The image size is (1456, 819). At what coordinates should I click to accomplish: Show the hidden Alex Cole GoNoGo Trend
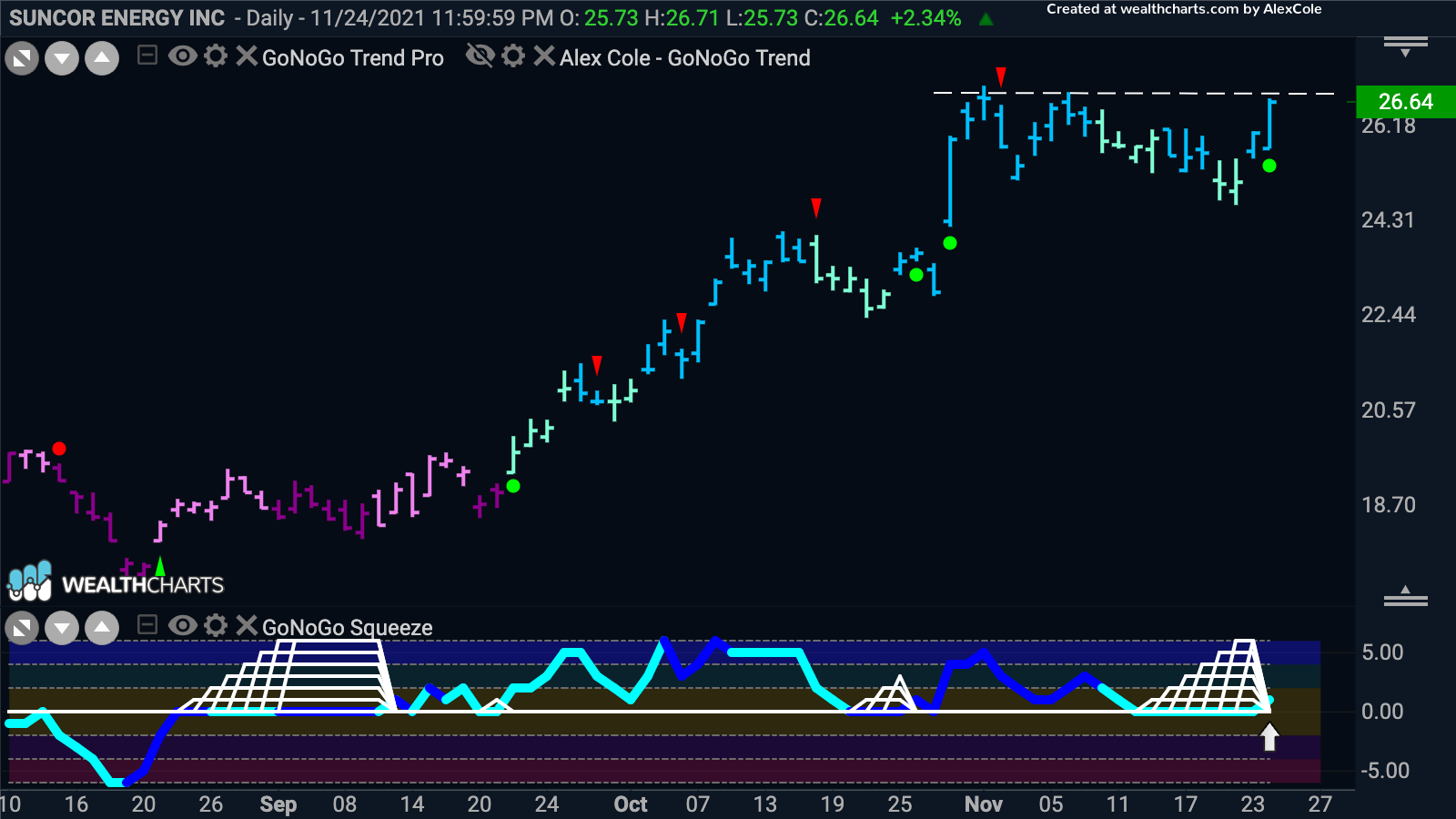(x=480, y=56)
